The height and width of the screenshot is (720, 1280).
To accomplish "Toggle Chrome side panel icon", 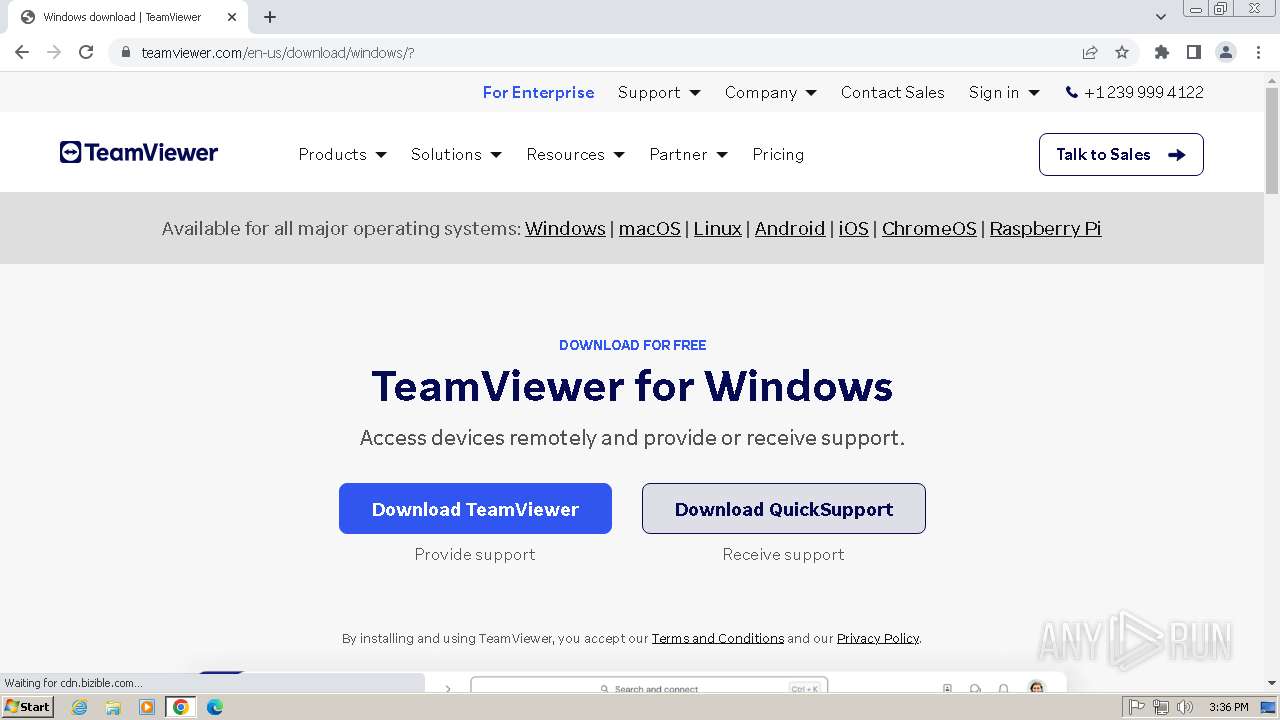I will click(1193, 52).
